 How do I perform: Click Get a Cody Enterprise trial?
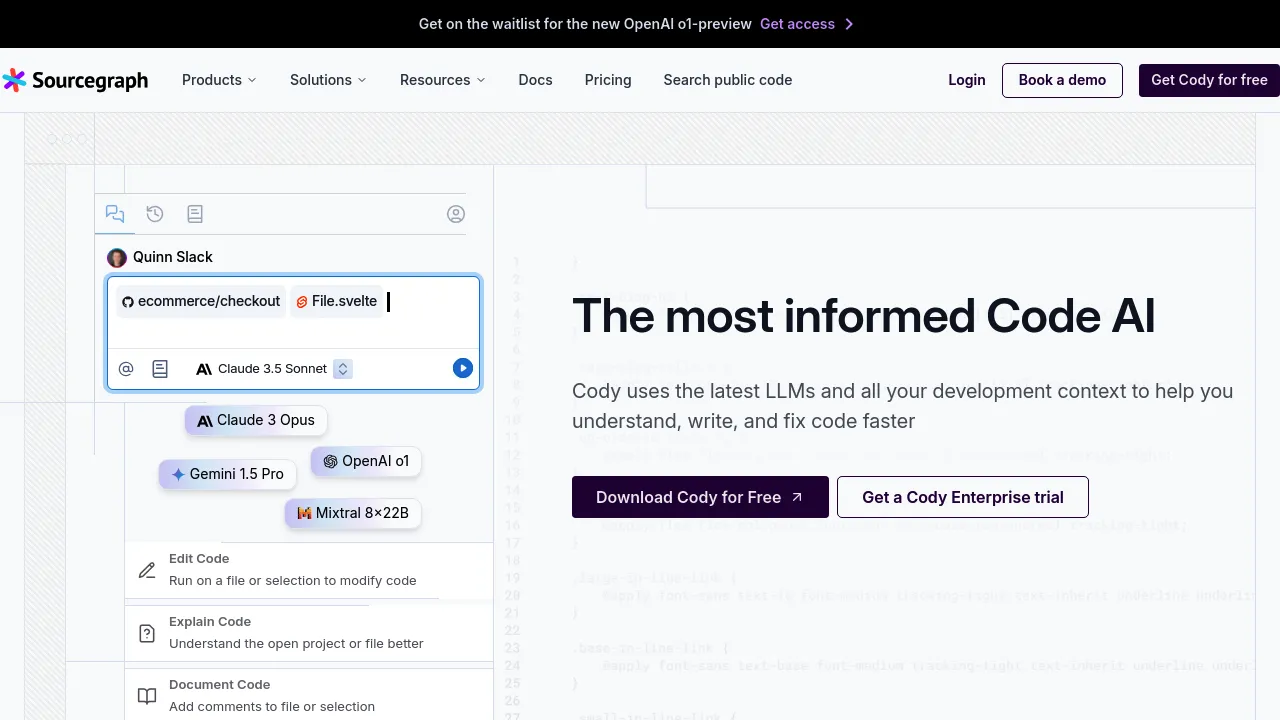(x=962, y=497)
